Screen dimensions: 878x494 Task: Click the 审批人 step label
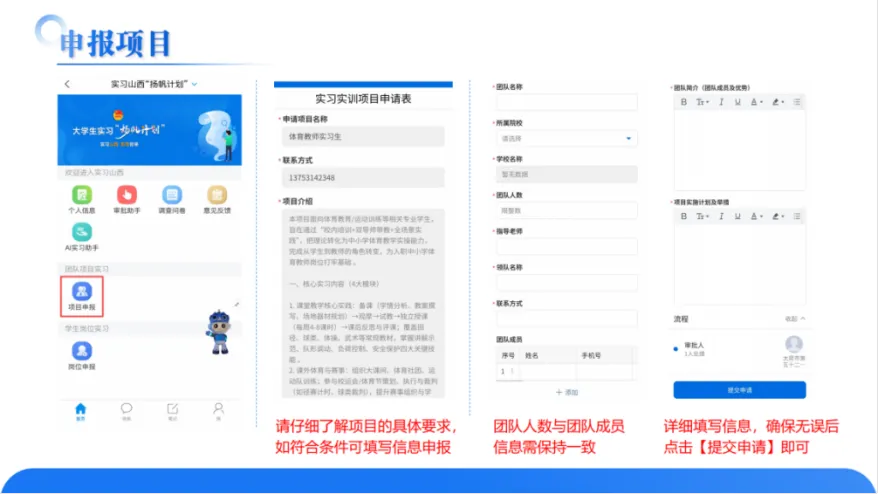pos(694,346)
